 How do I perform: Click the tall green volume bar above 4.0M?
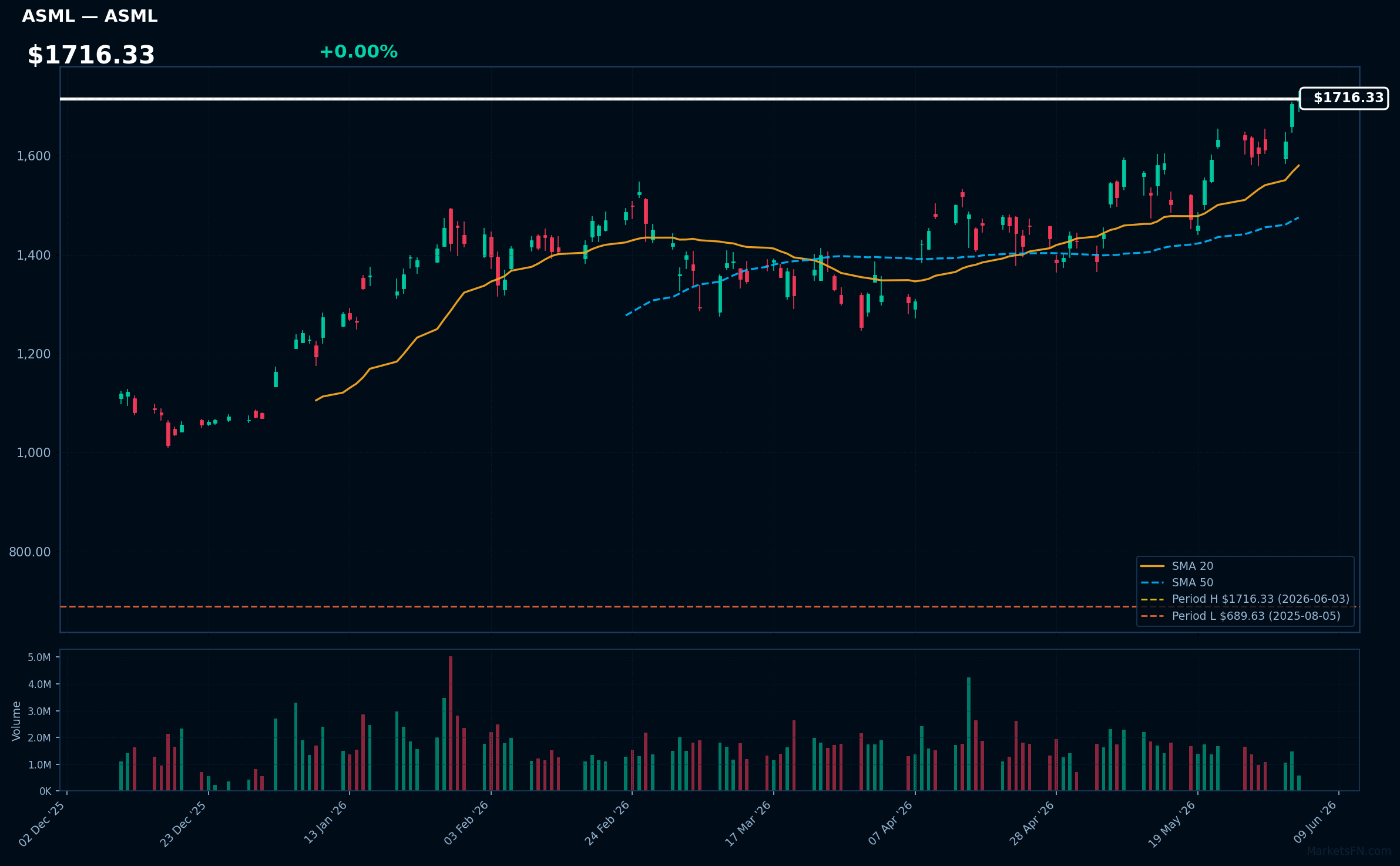coord(969,734)
